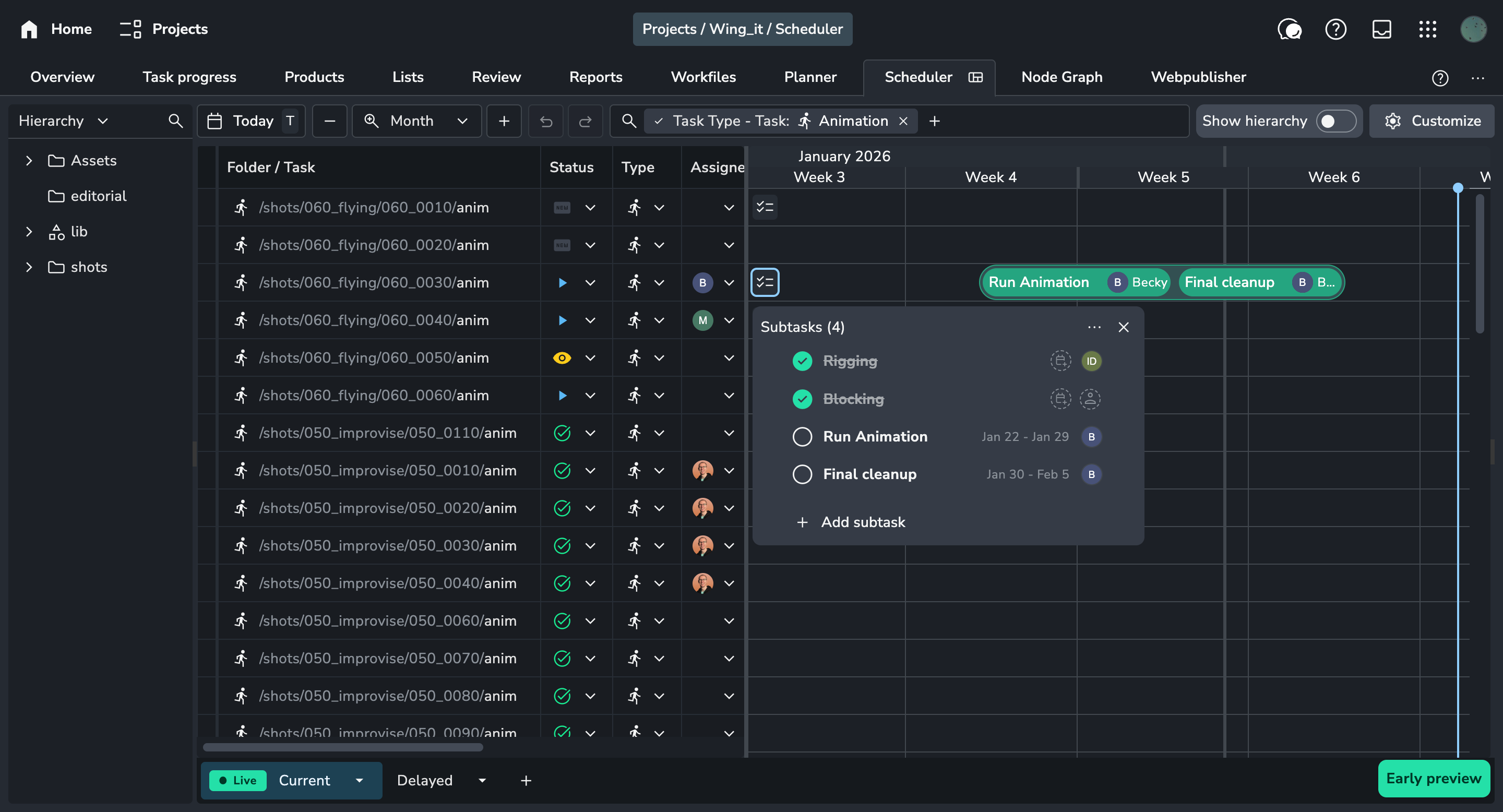
Task: Open the Node Graph tab
Action: [x=1061, y=77]
